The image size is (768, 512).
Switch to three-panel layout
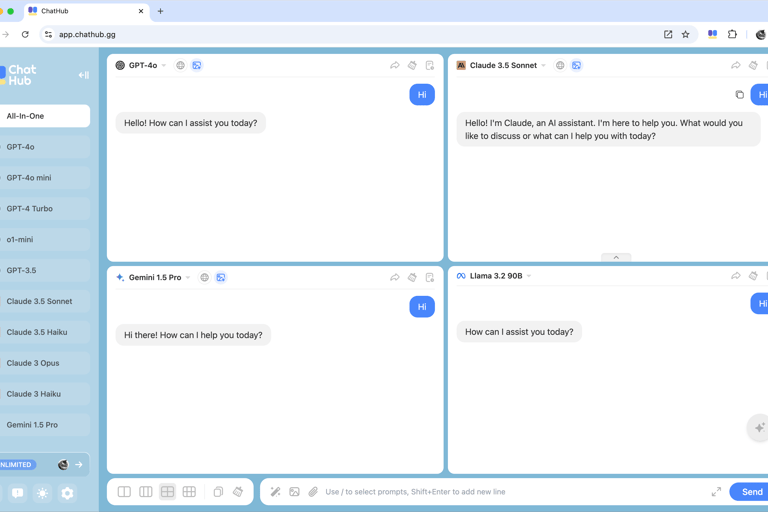tap(146, 491)
